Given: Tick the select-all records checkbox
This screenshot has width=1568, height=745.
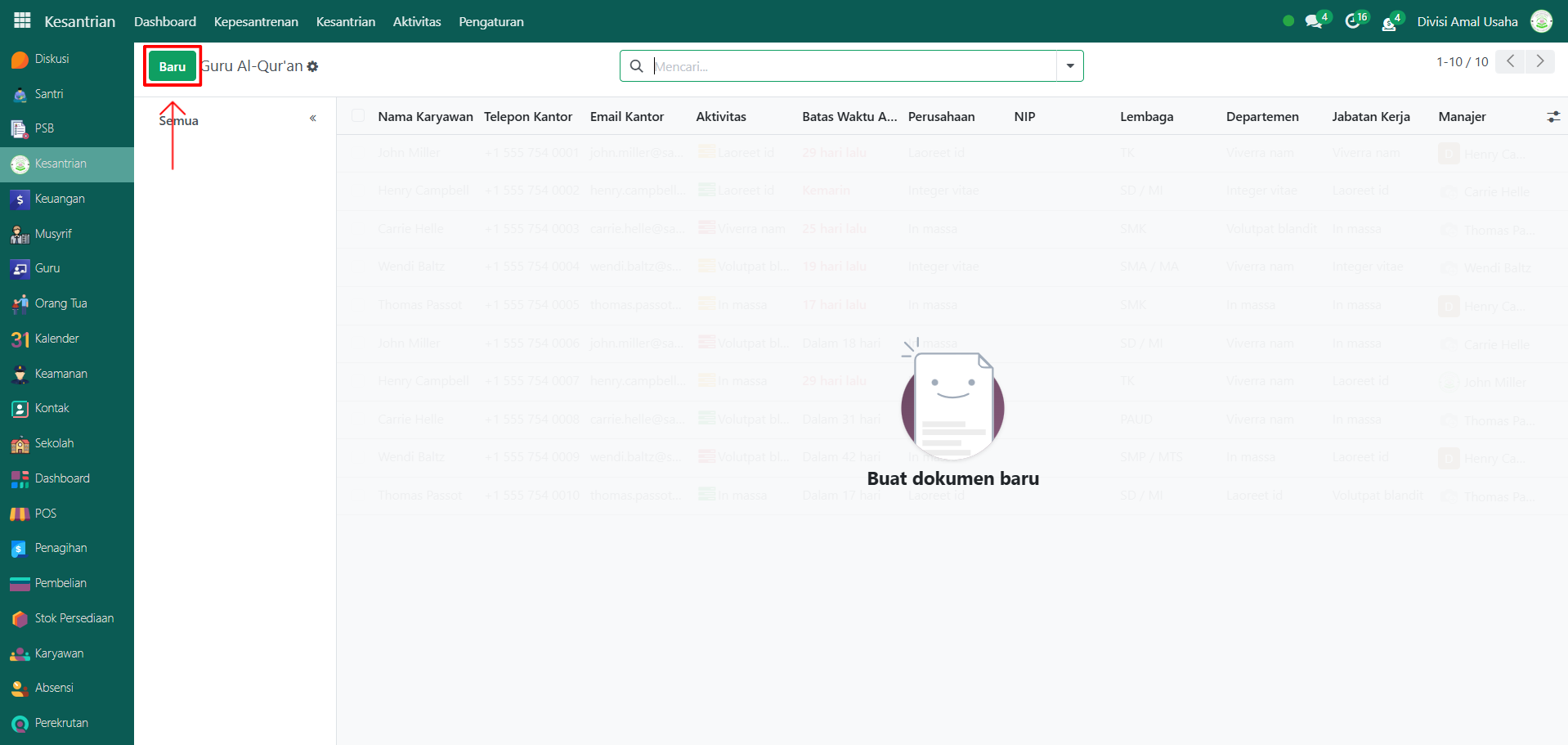Looking at the screenshot, I should 358,116.
